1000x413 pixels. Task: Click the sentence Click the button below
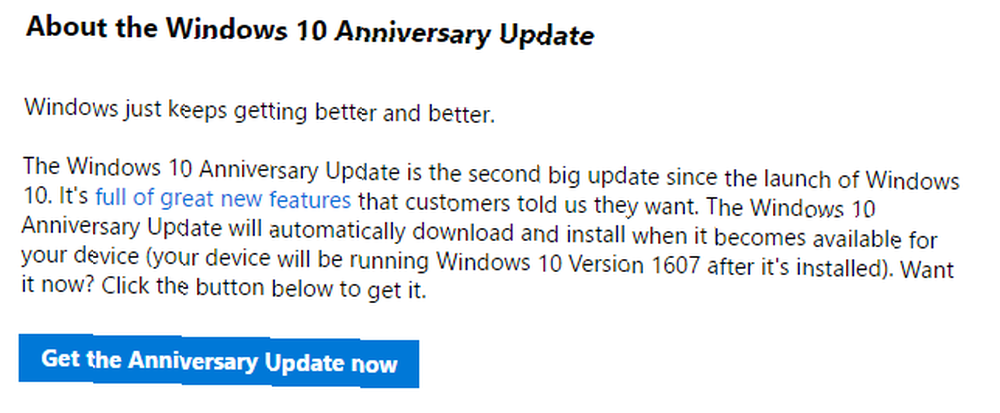tap(263, 288)
